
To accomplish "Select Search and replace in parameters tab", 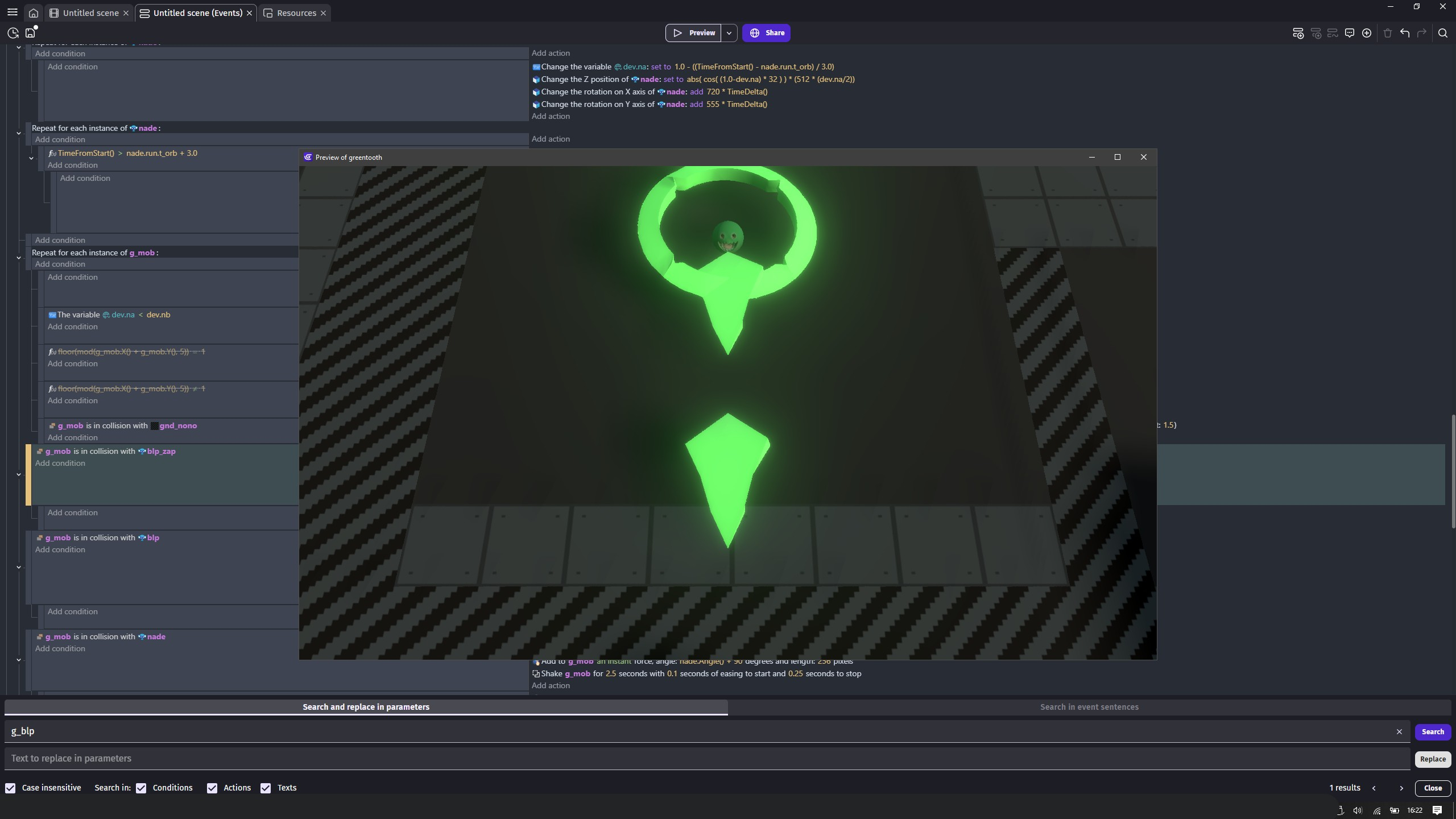I will [366, 707].
